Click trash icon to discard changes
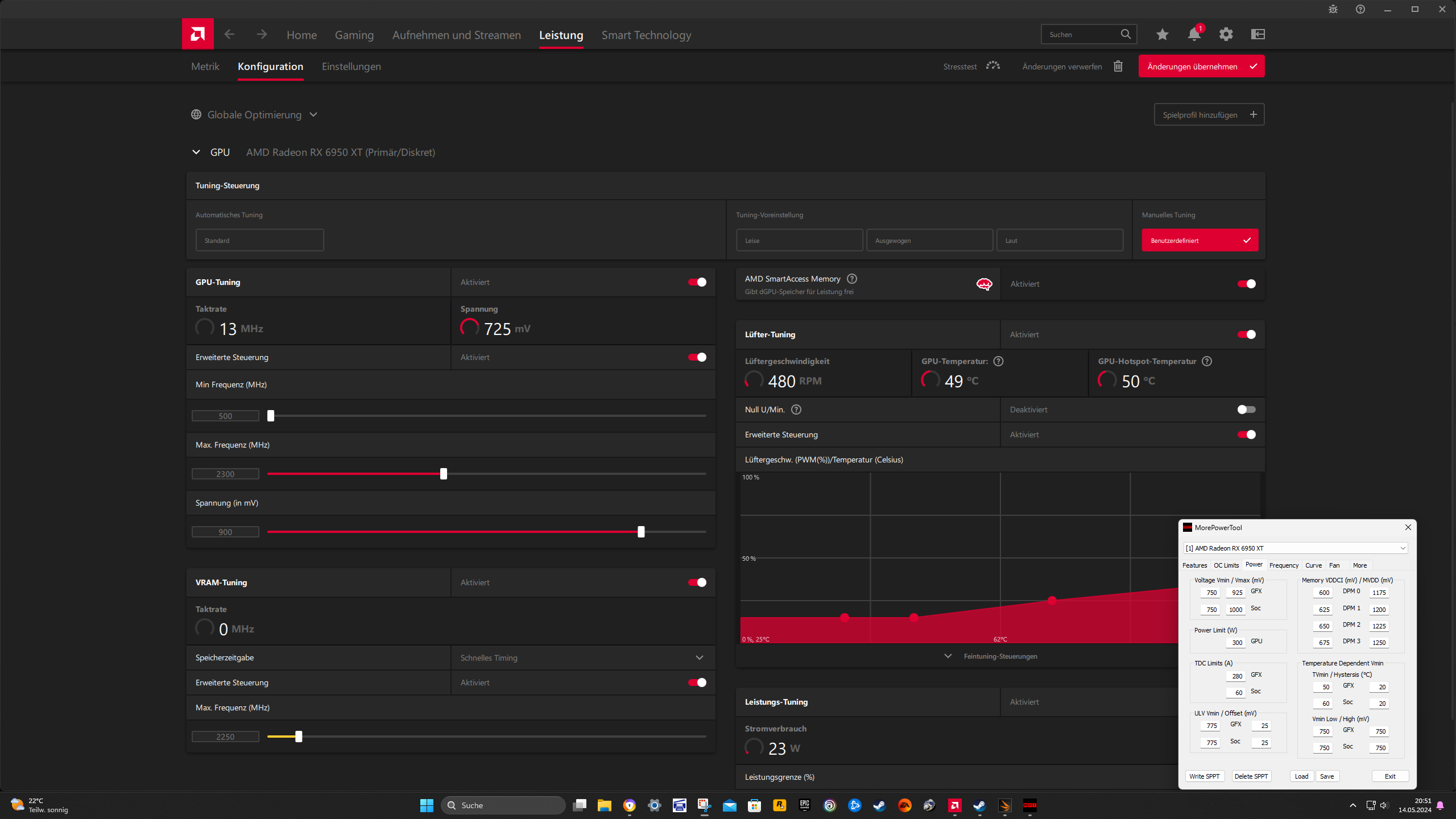Screen dimensions: 1456x819 (x=1118, y=66)
